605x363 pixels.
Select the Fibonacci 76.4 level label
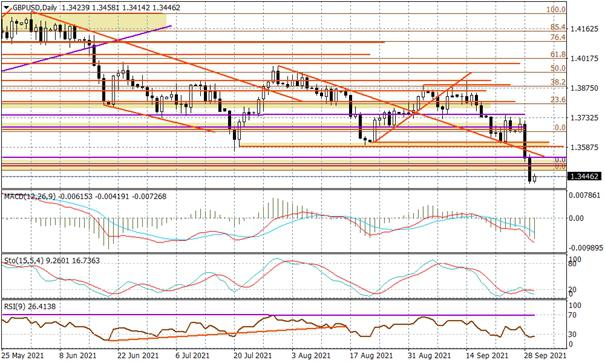[x=558, y=37]
